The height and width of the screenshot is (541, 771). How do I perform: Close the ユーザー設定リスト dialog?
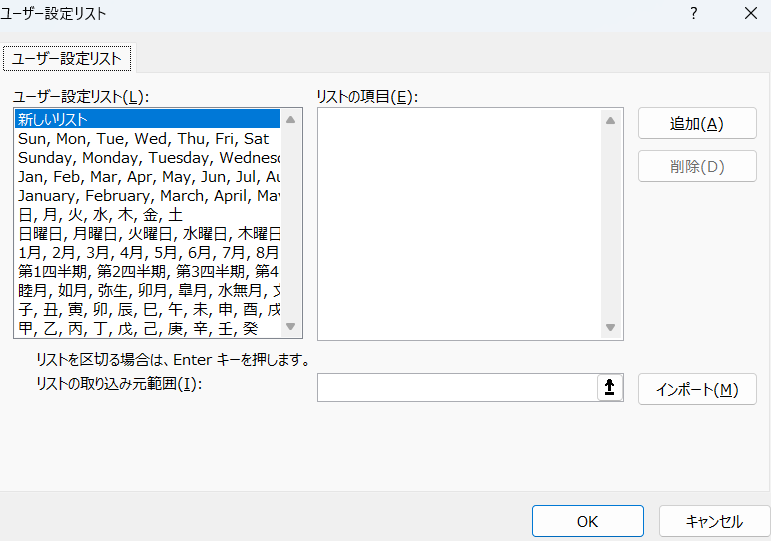point(750,14)
